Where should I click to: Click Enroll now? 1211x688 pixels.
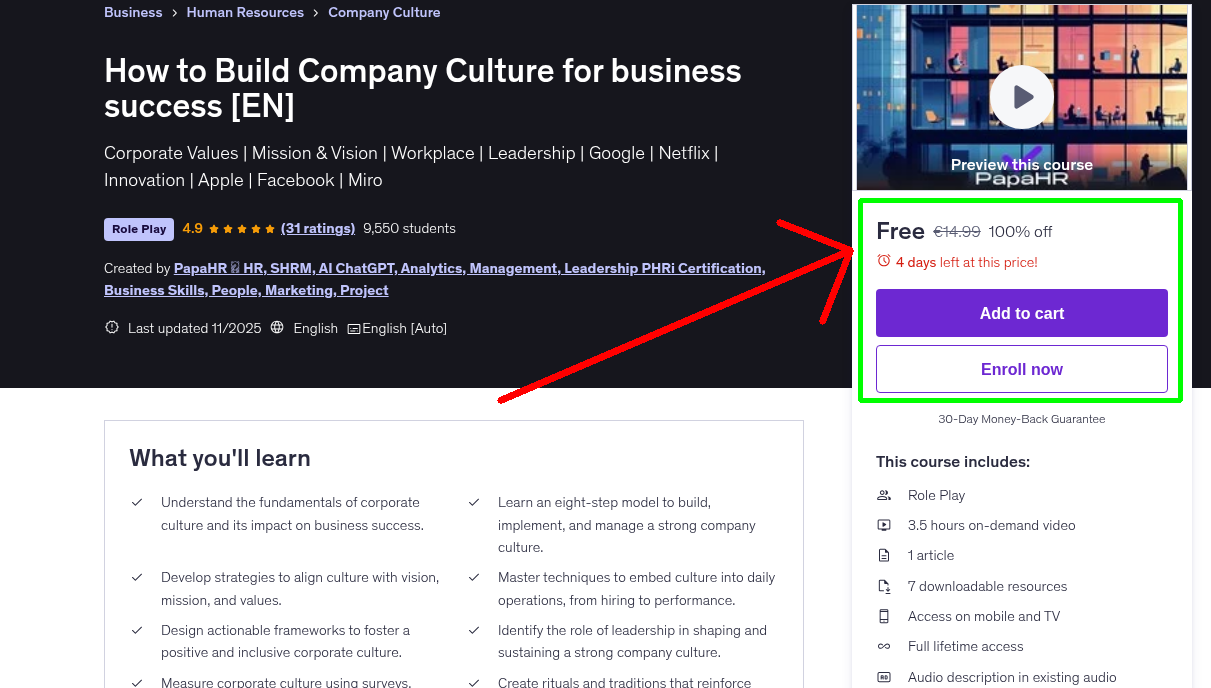(x=1021, y=368)
